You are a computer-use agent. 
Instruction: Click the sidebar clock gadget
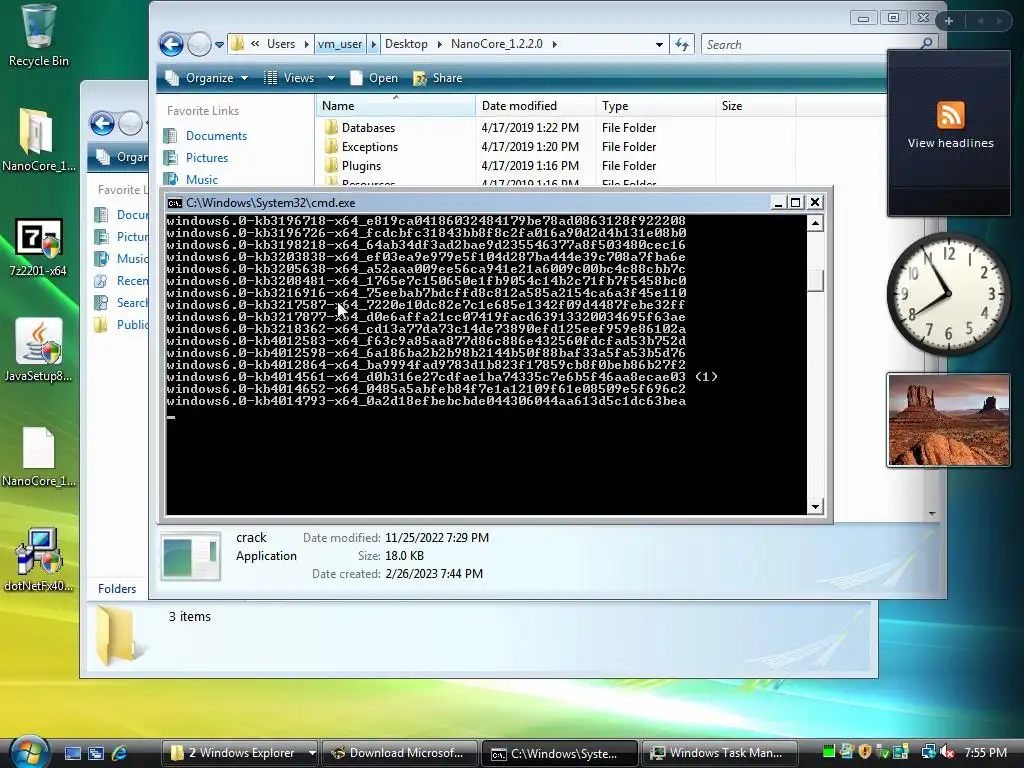[x=948, y=294]
